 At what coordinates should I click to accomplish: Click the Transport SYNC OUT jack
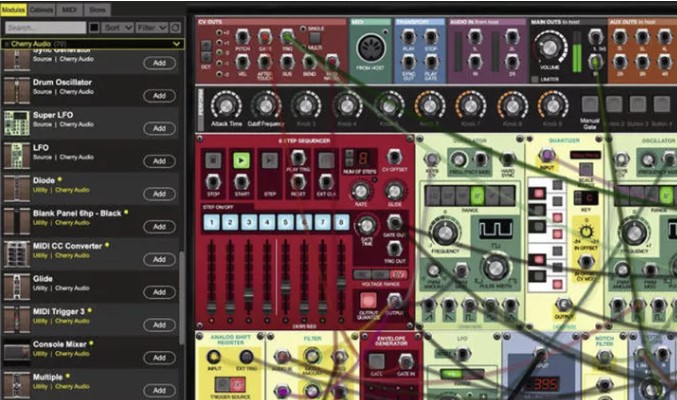(x=408, y=62)
